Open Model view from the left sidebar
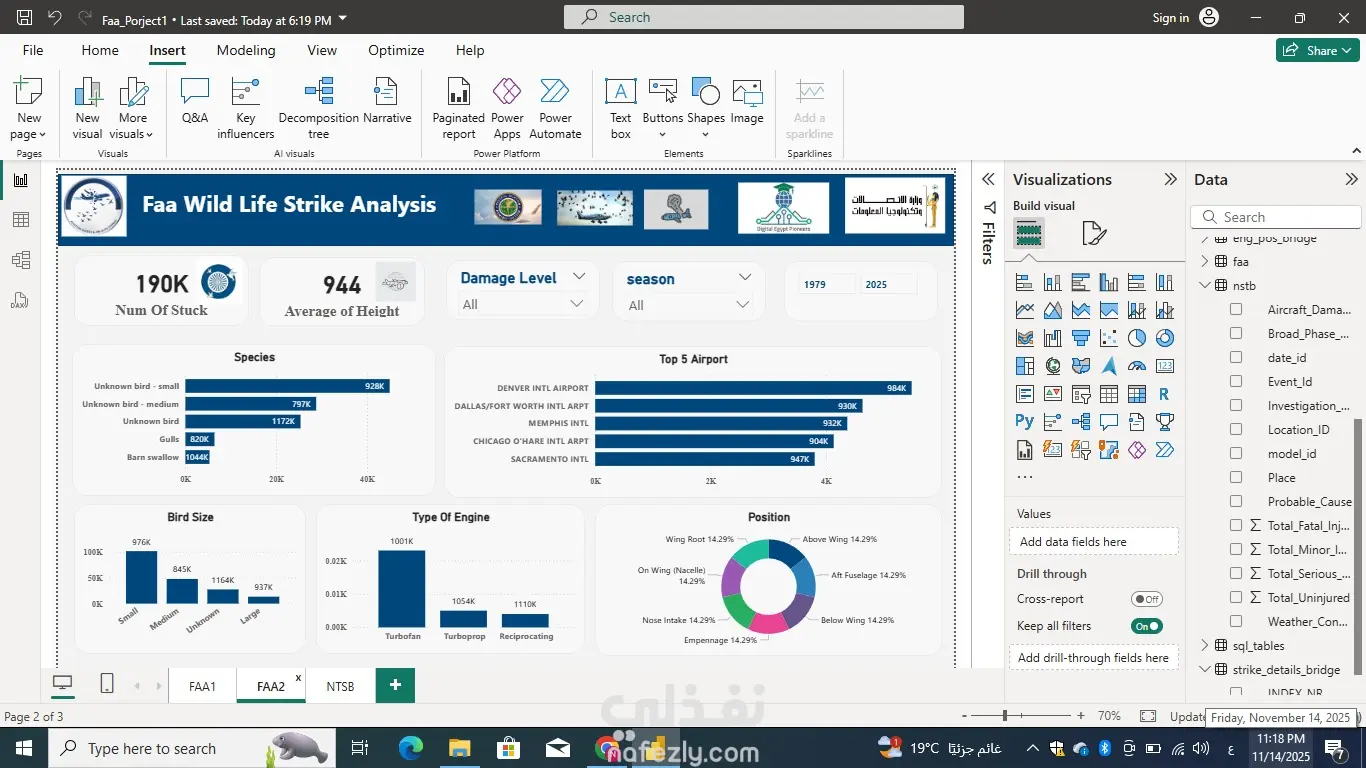Viewport: 1366px width, 768px height. tap(21, 260)
